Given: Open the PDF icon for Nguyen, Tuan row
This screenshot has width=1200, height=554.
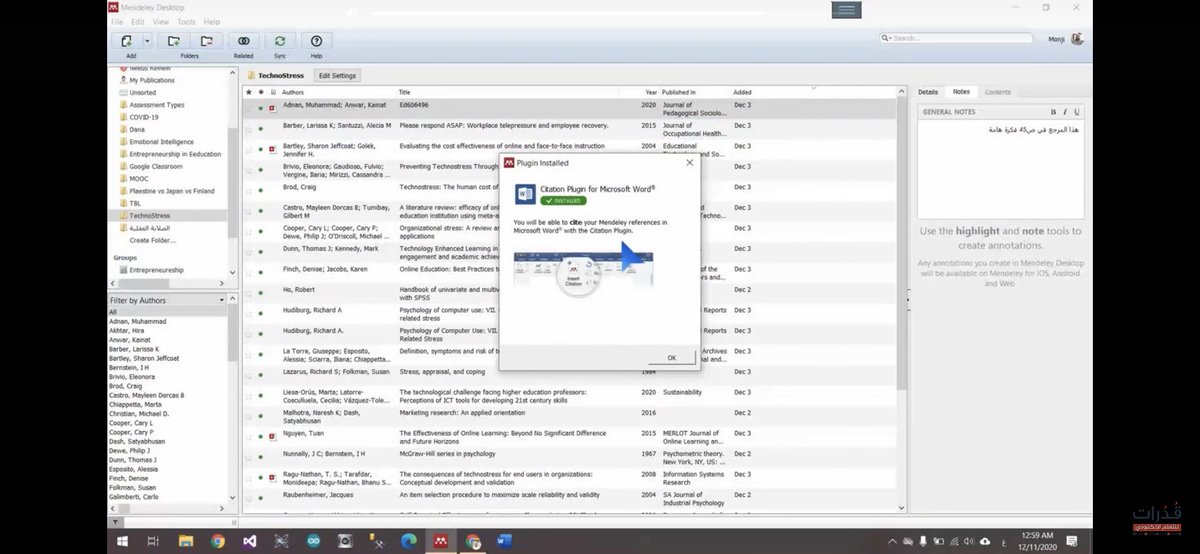Looking at the screenshot, I should (x=272, y=437).
